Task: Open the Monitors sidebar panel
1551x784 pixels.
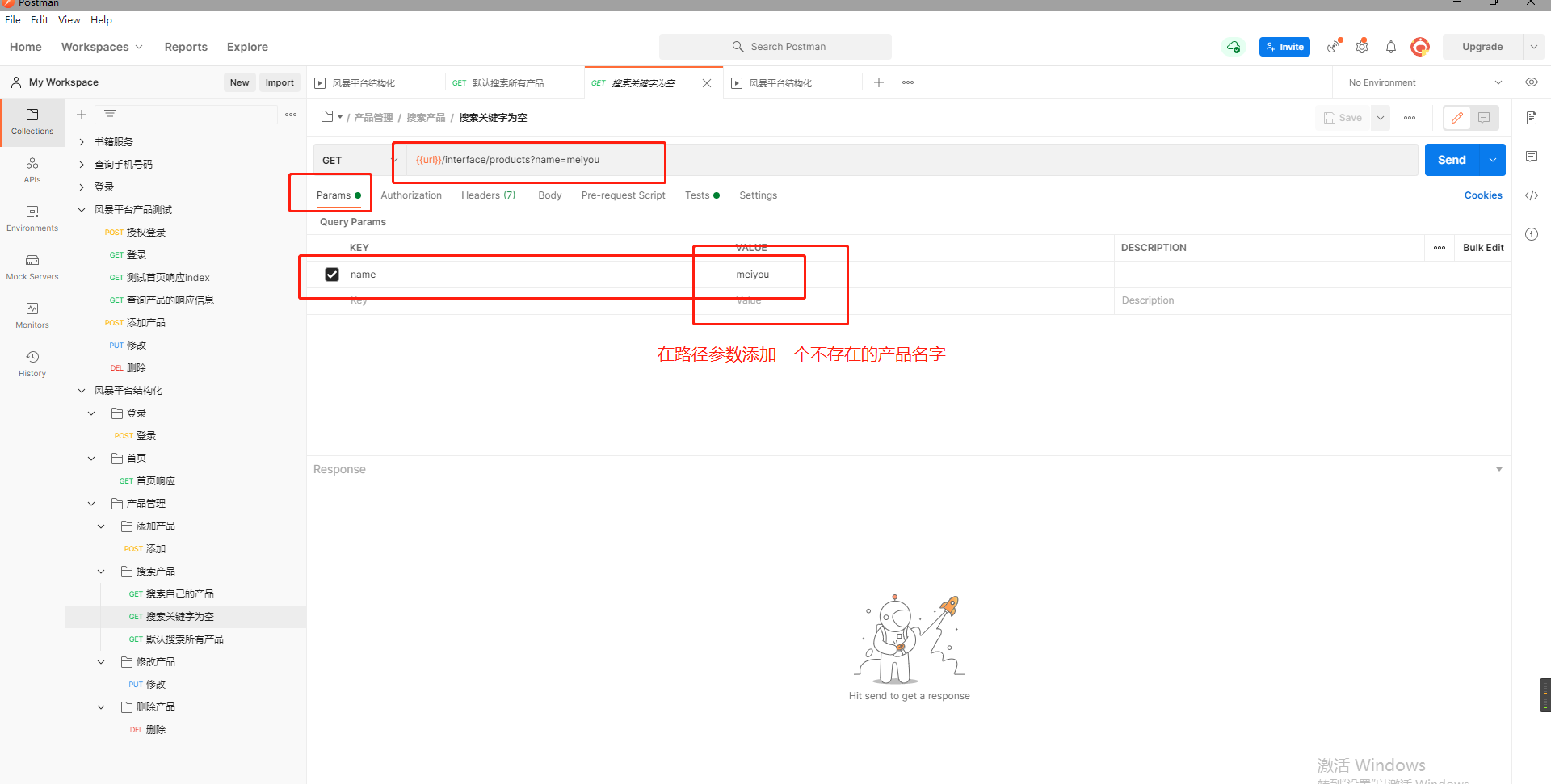Action: coord(32,316)
